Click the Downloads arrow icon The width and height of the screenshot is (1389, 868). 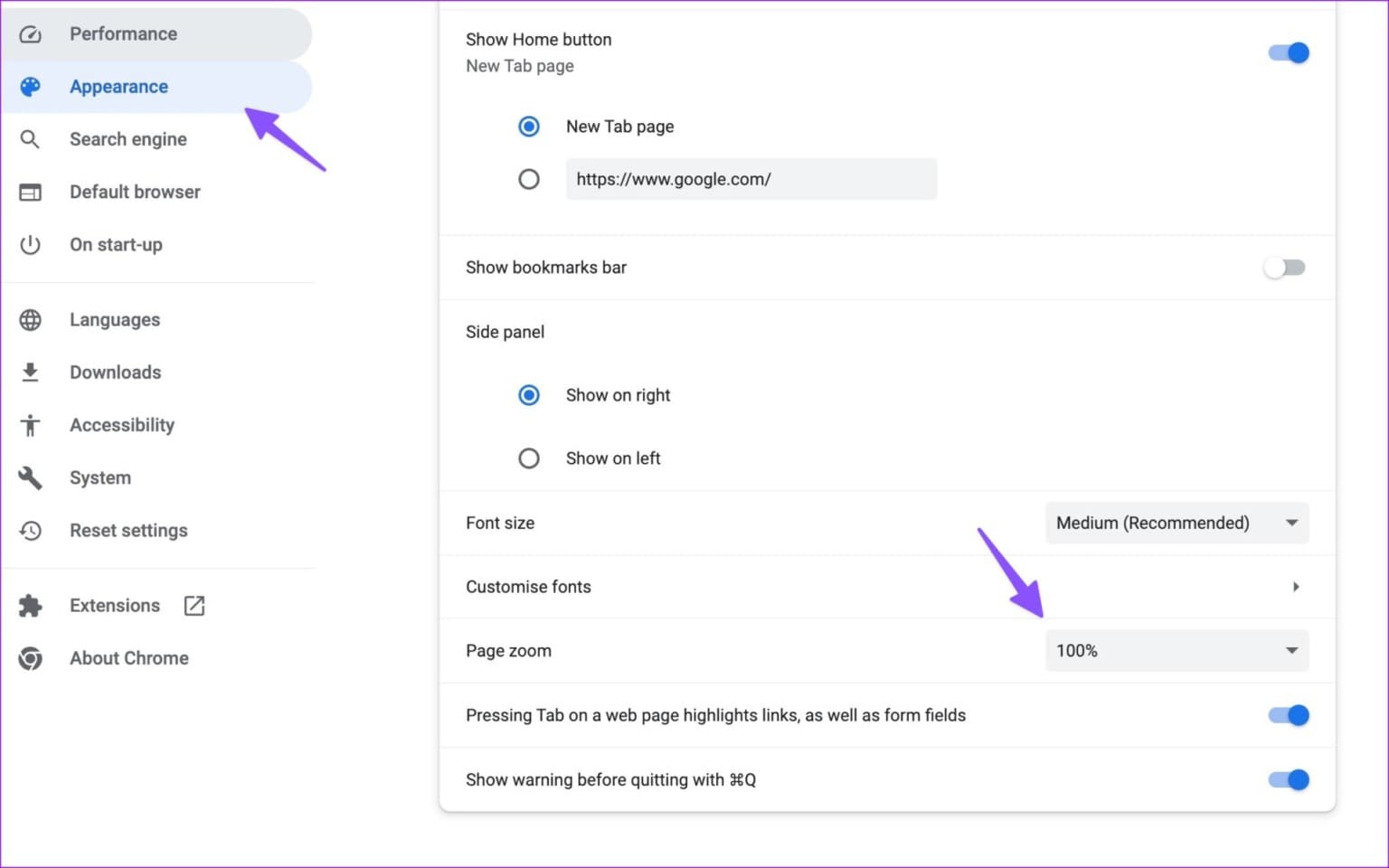coord(31,373)
